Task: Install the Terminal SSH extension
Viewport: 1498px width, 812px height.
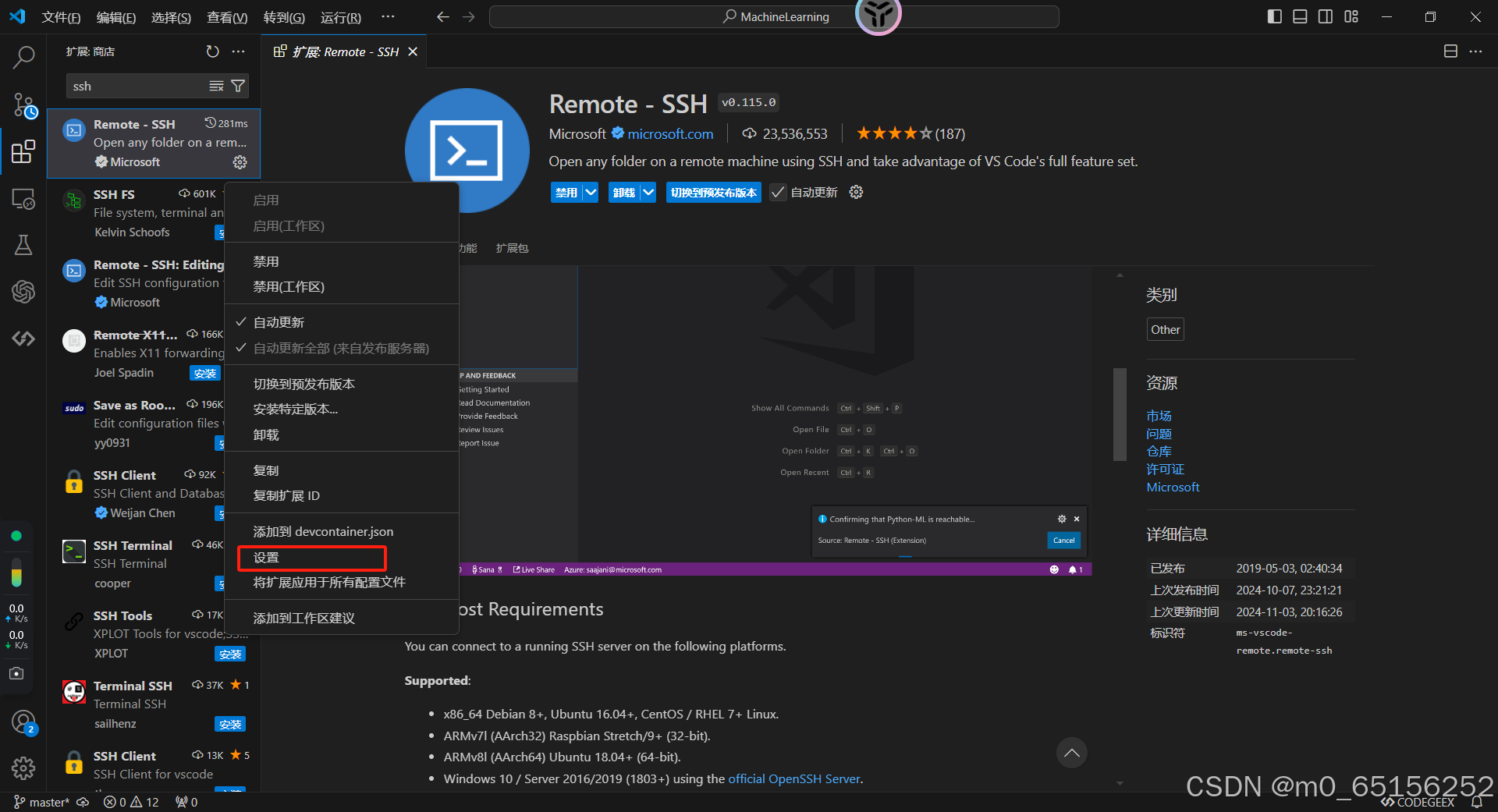Action: tap(230, 725)
